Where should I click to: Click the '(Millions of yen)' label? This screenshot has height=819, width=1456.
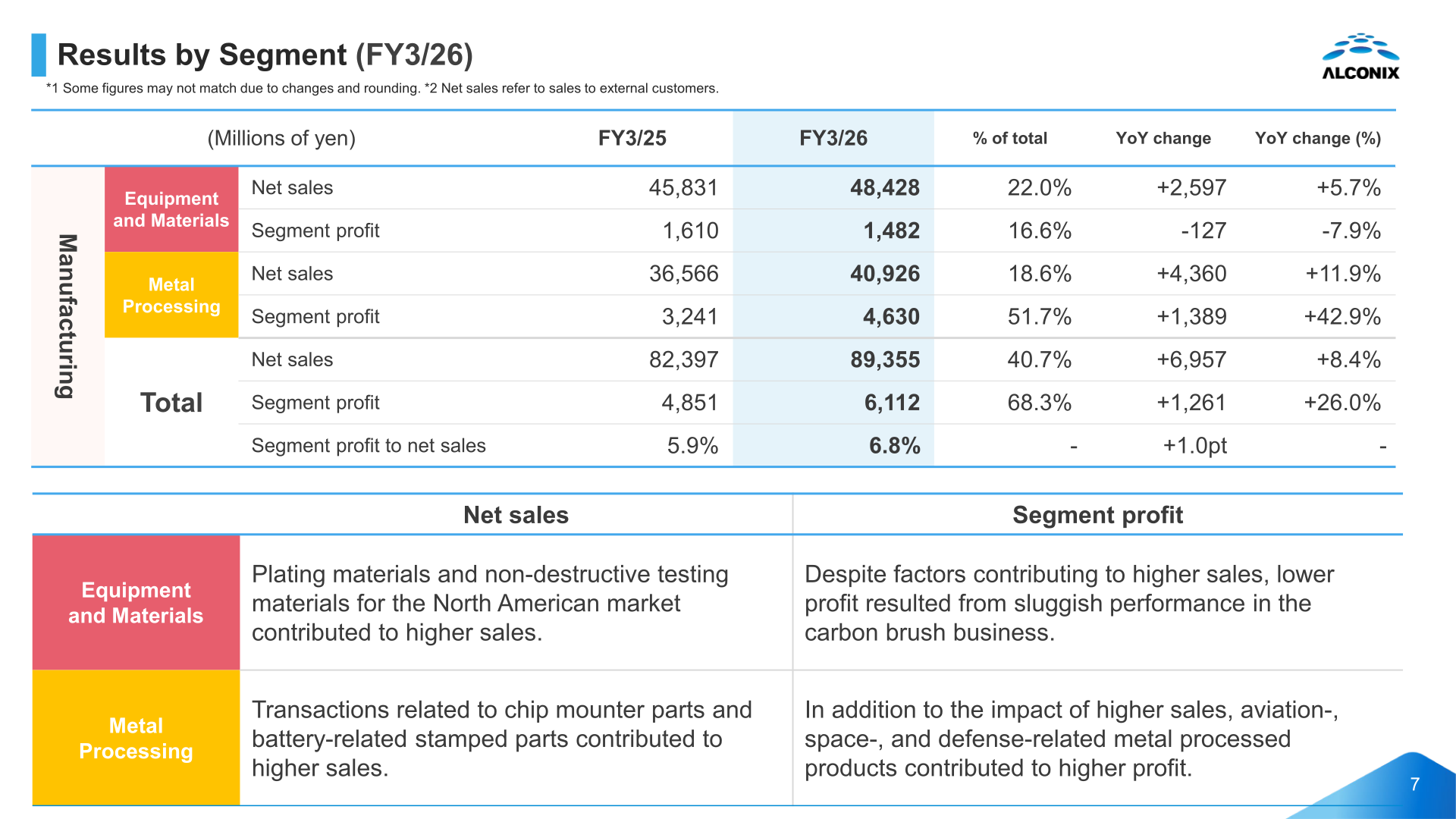(x=281, y=138)
